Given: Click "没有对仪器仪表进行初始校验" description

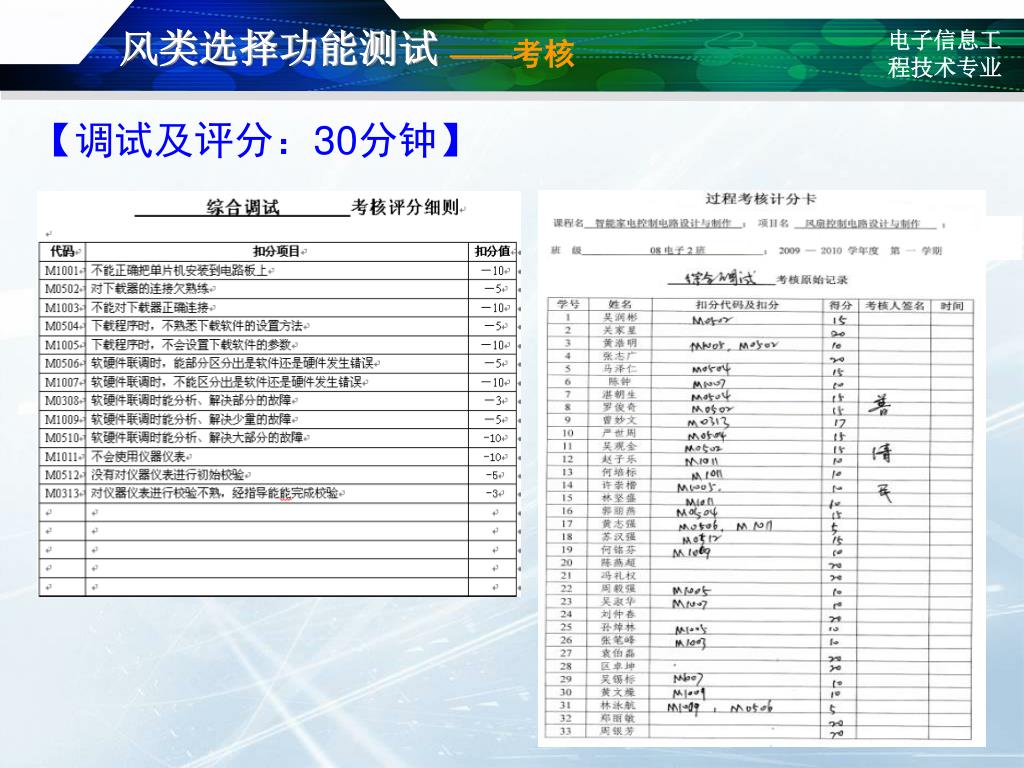Looking at the screenshot, I should pos(167,475).
